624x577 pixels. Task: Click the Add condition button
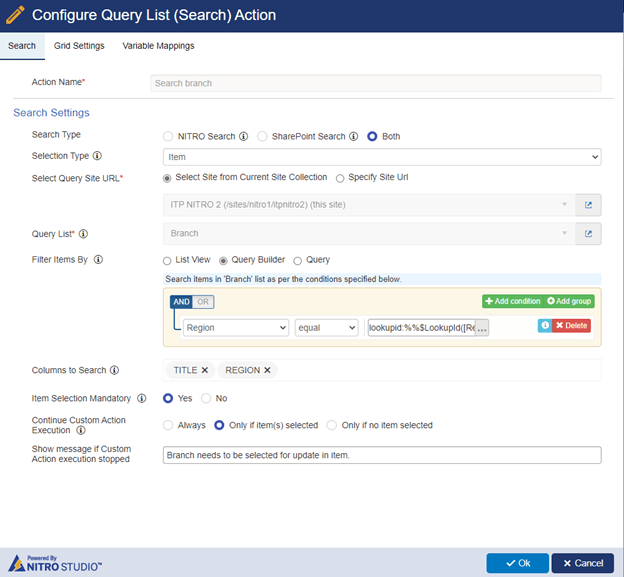[513, 301]
